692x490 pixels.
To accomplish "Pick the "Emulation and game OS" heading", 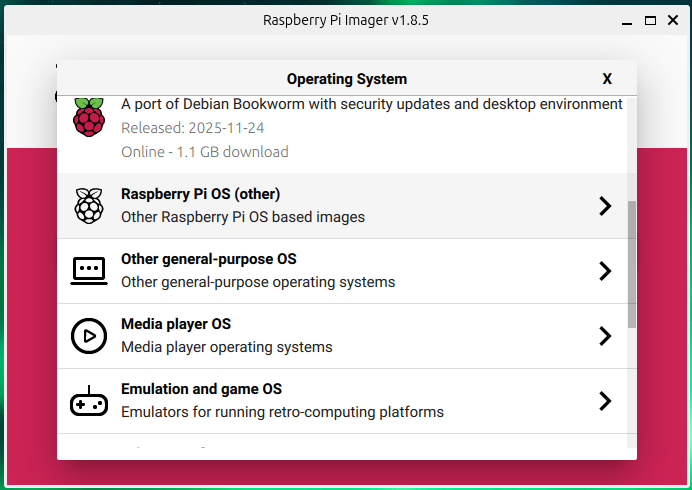I will click(x=201, y=389).
